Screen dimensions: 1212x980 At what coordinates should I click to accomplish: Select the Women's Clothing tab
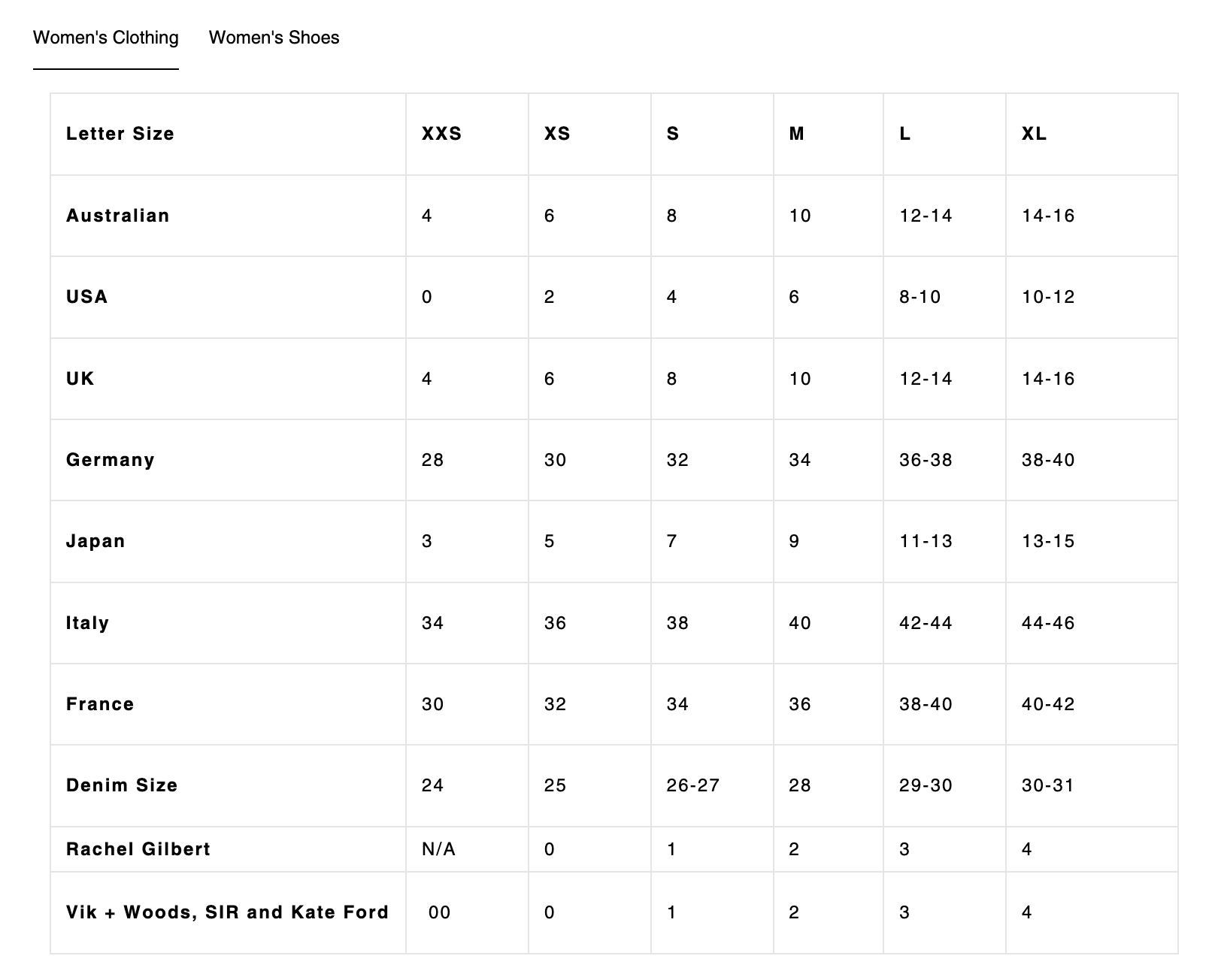(x=106, y=38)
